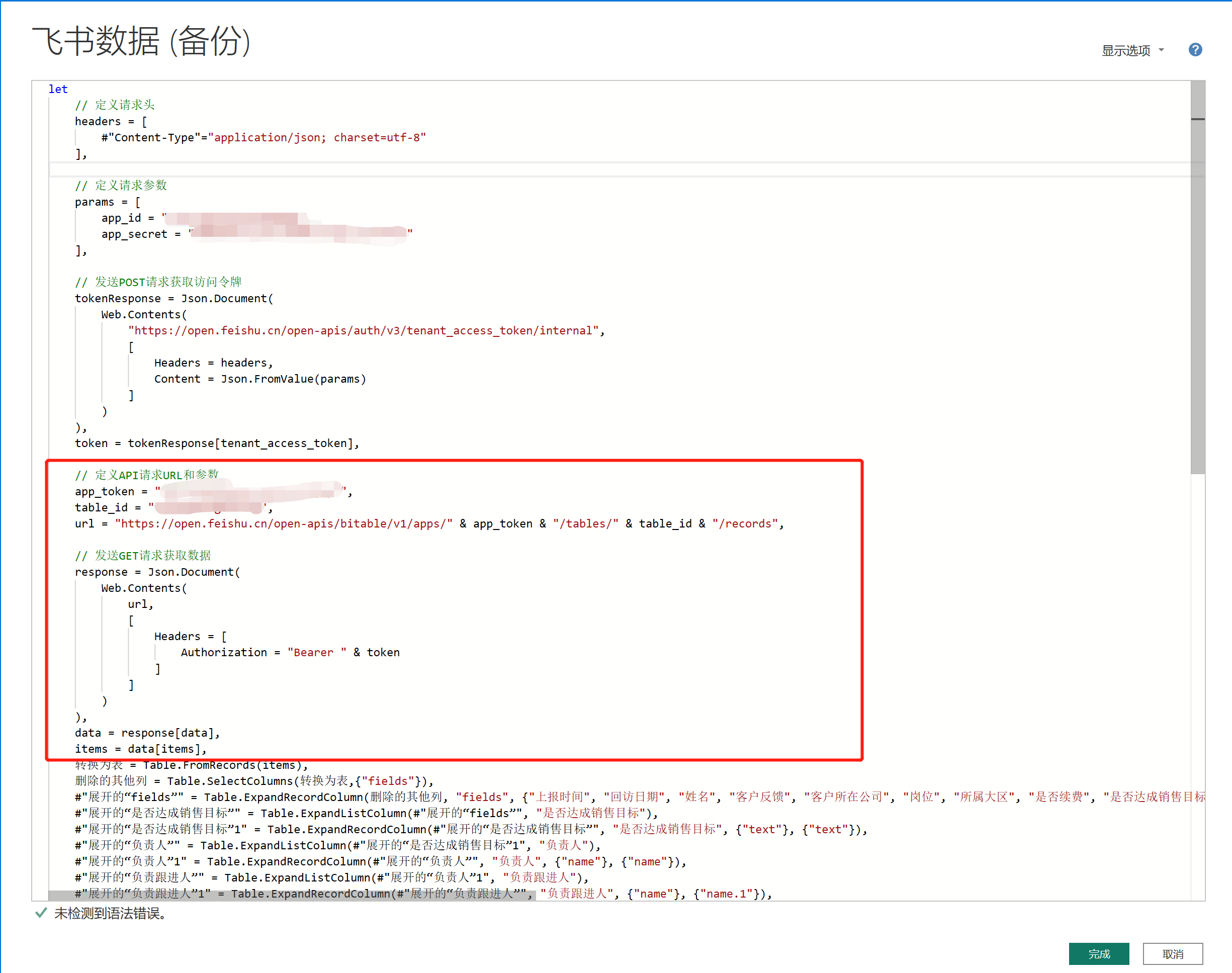Click the '// 定义请求头' comment
The image size is (1232, 973).
[115, 105]
